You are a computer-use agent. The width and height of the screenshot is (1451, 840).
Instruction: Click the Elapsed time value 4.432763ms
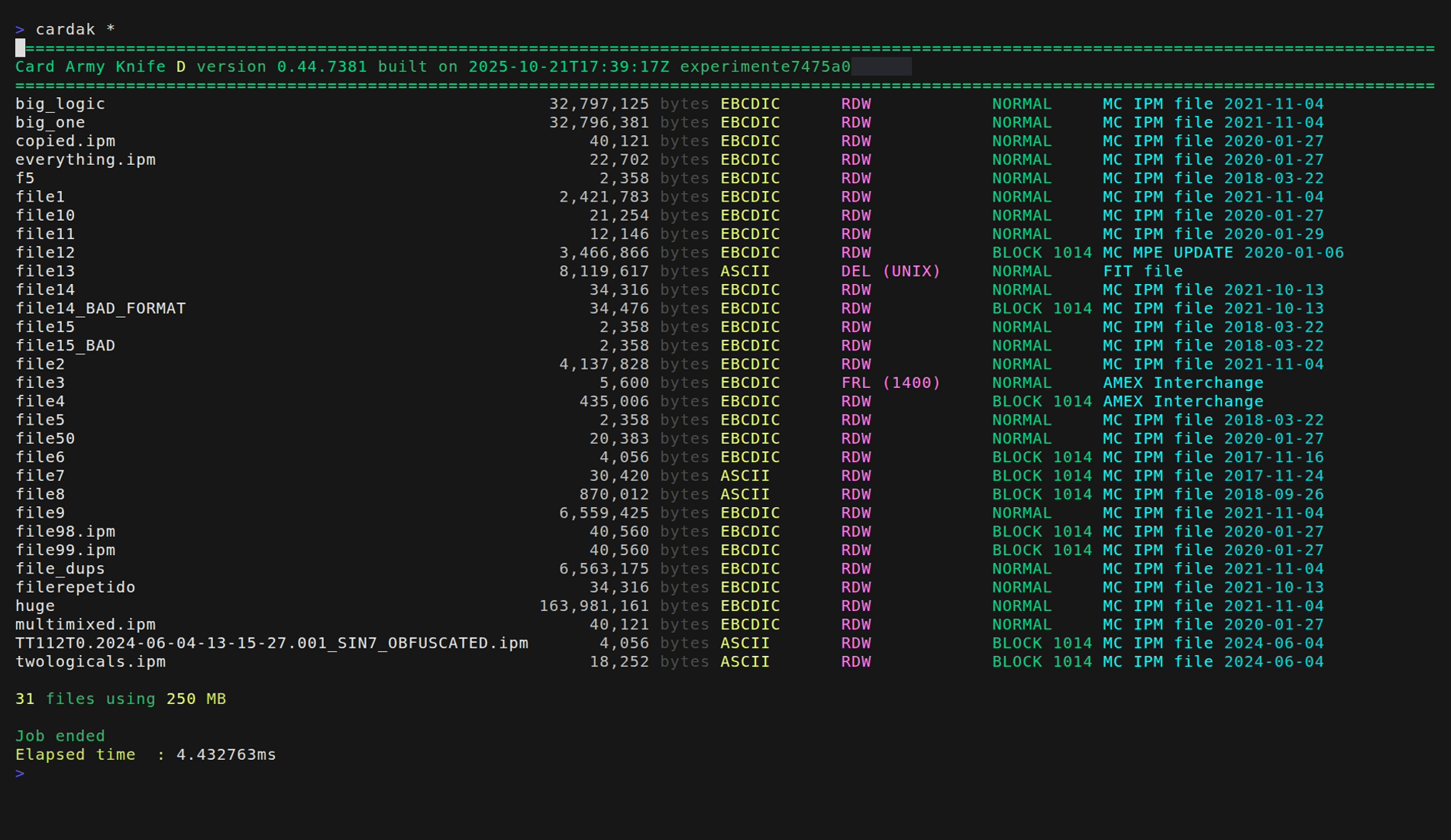(226, 754)
